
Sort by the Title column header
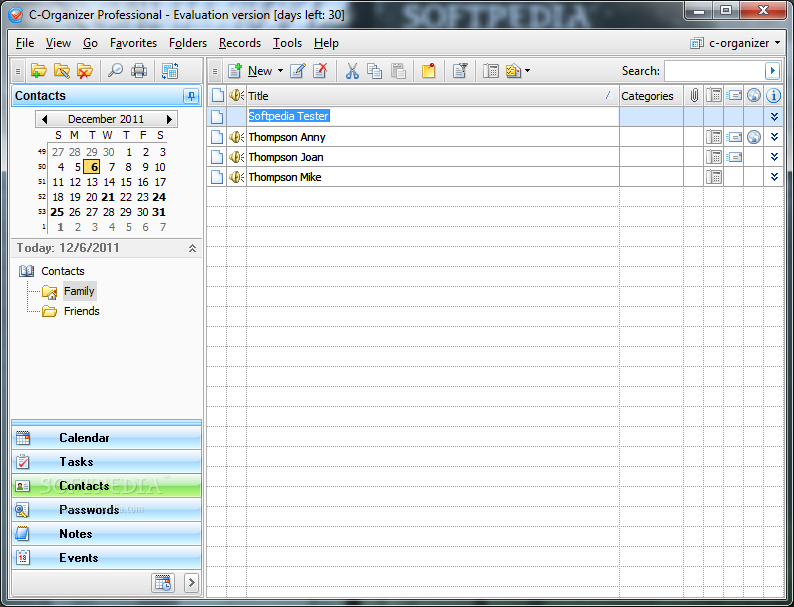pos(432,96)
